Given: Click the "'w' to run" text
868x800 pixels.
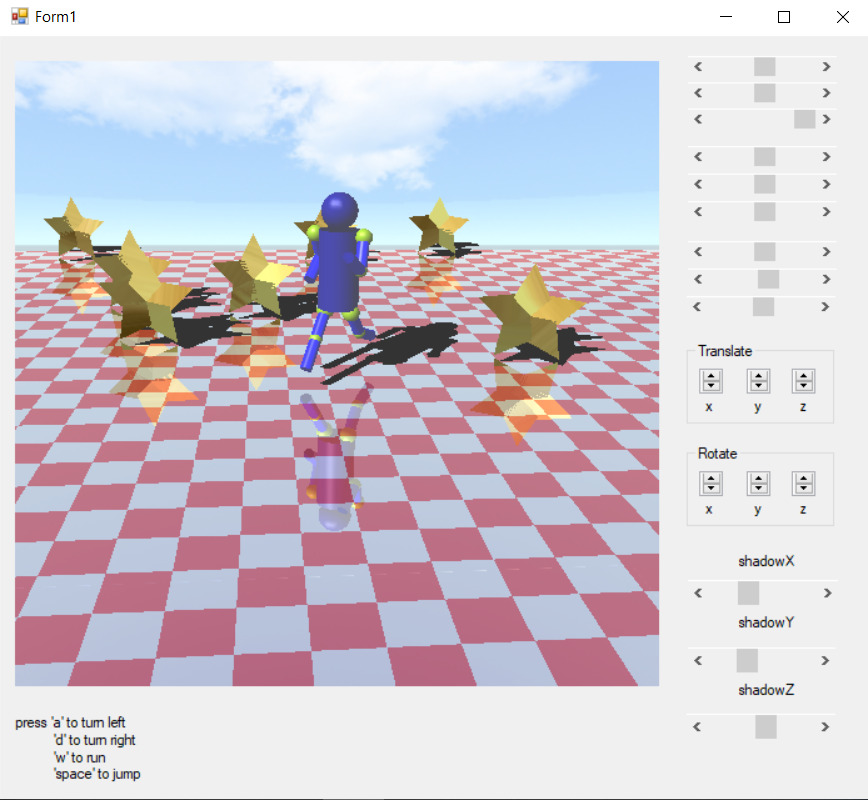Looking at the screenshot, I should click(x=80, y=757).
